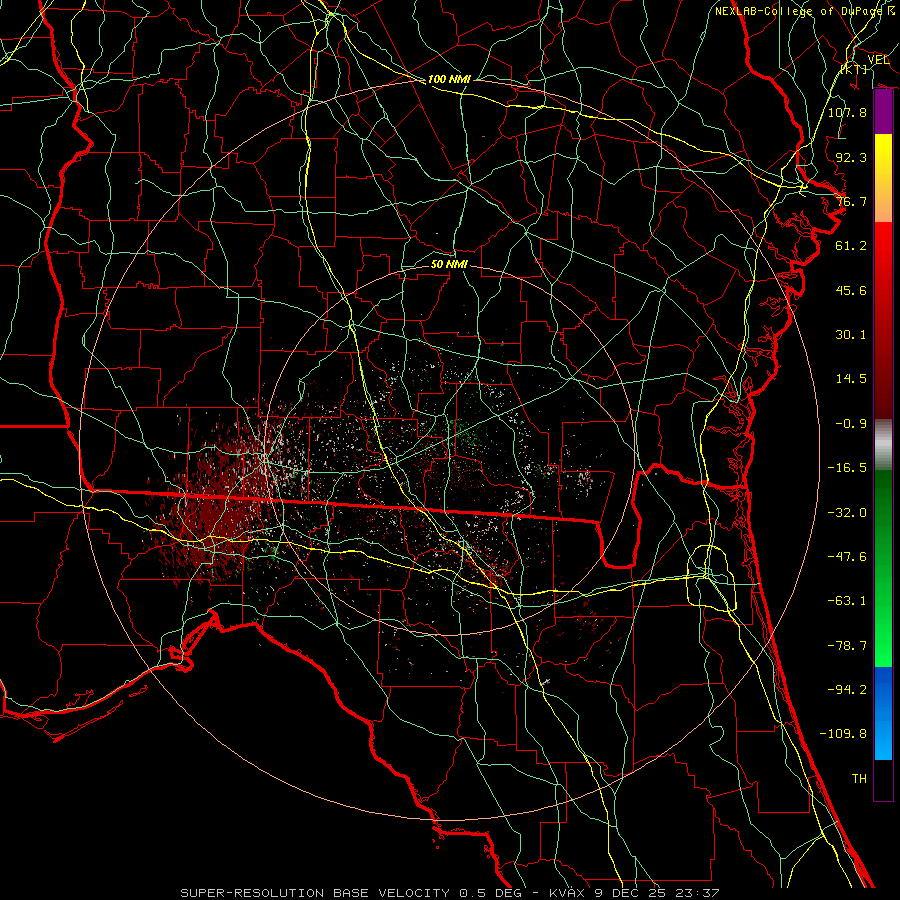900x900 pixels.
Task: Click the -109.8 velocity scale value
Action: click(843, 734)
